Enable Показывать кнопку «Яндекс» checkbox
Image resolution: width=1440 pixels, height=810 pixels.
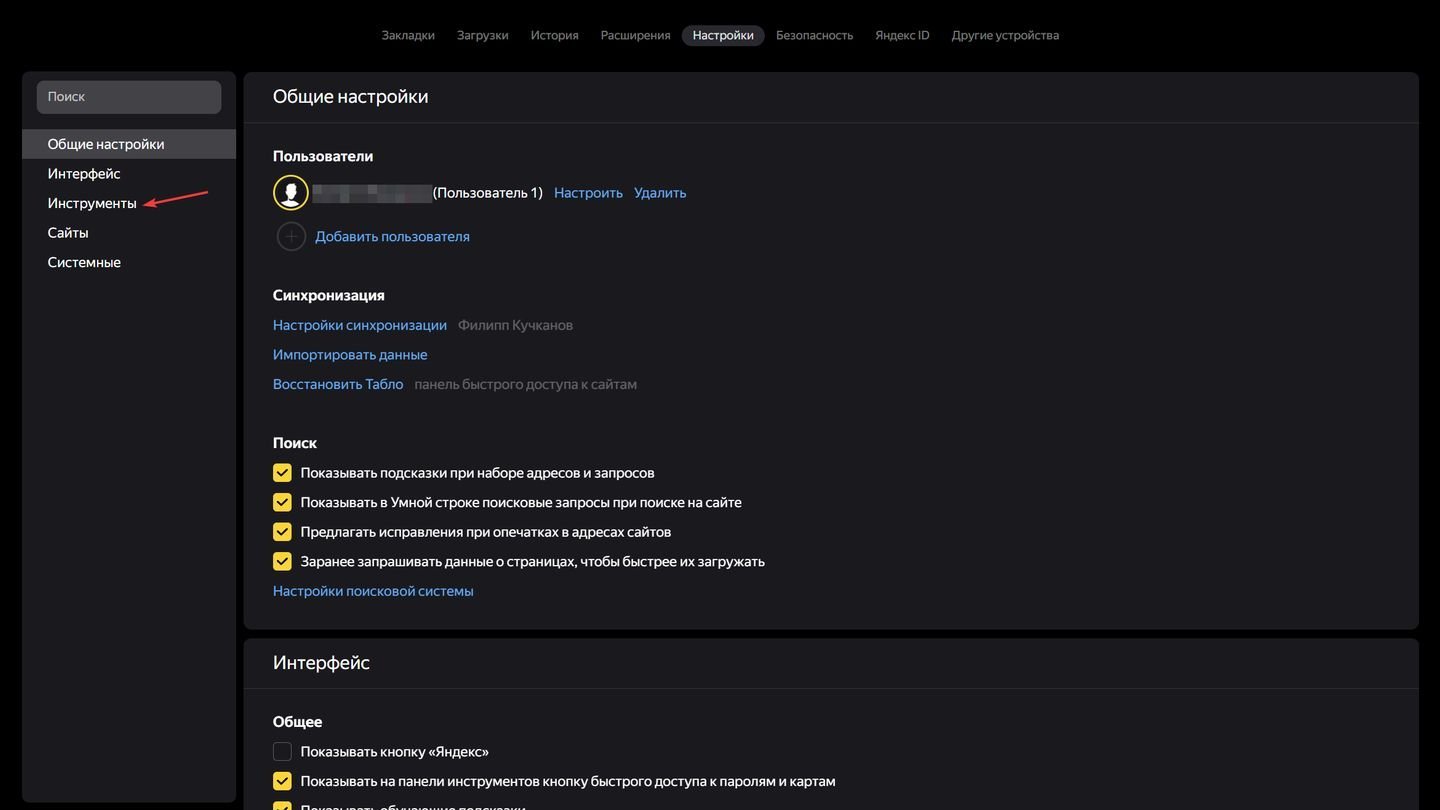[x=282, y=752]
